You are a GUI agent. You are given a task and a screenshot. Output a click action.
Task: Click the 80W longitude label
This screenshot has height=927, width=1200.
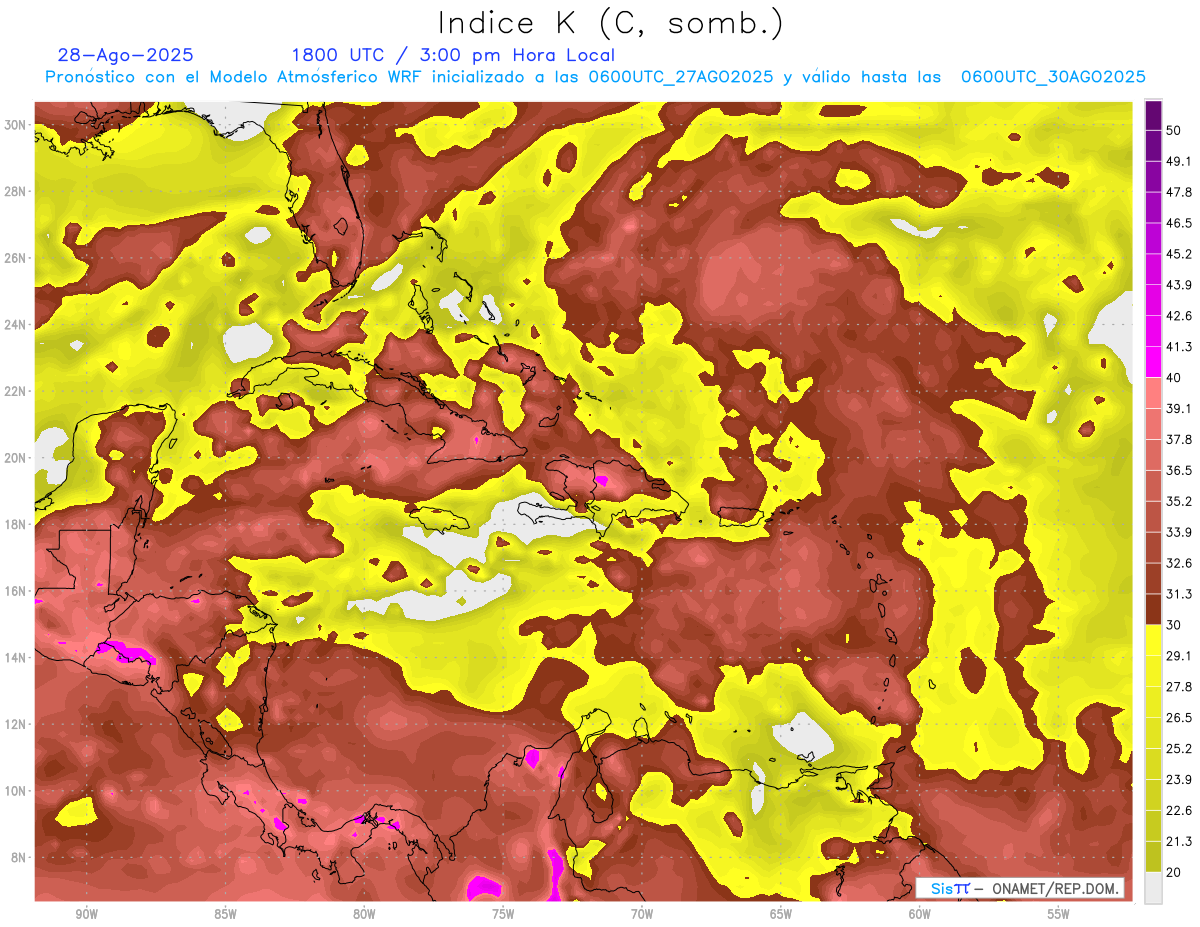tap(364, 914)
